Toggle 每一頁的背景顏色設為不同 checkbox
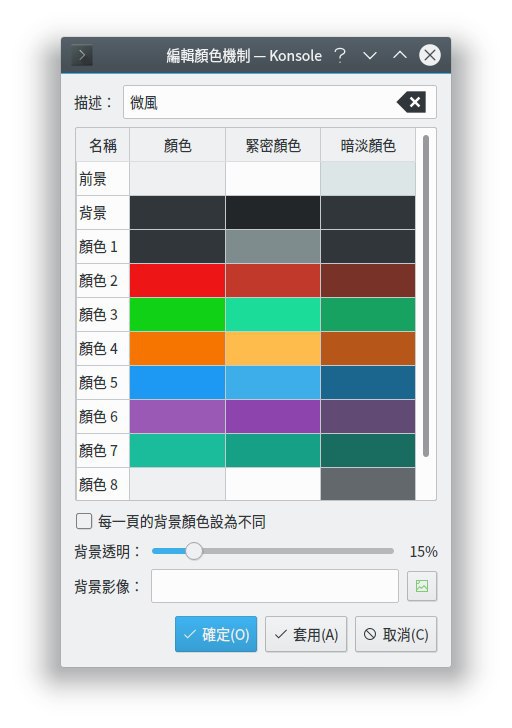Viewport: 512px width, 728px height. coord(84,521)
